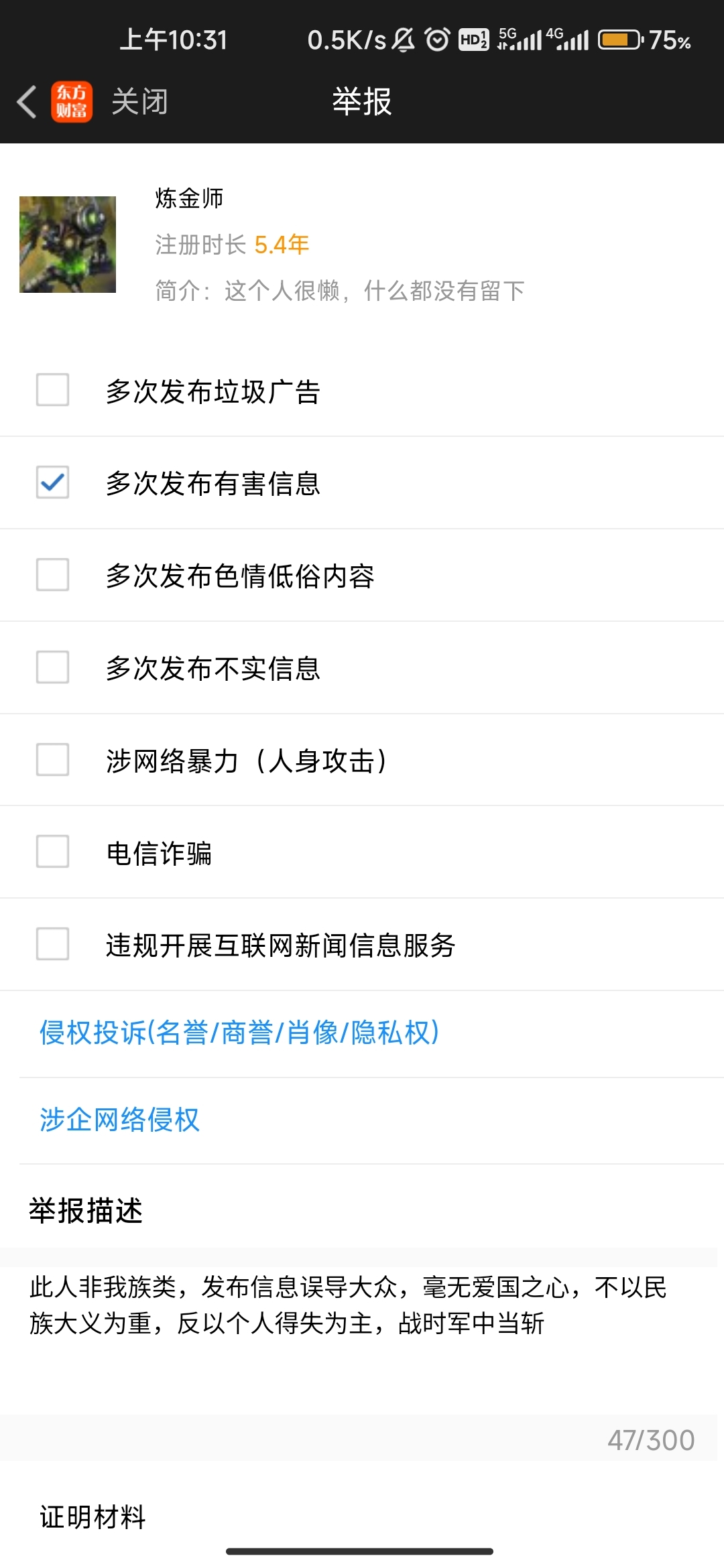This screenshot has height=1568, width=724.
Task: Uncheck 多次发布有害信息 checkbox
Action: click(x=52, y=482)
